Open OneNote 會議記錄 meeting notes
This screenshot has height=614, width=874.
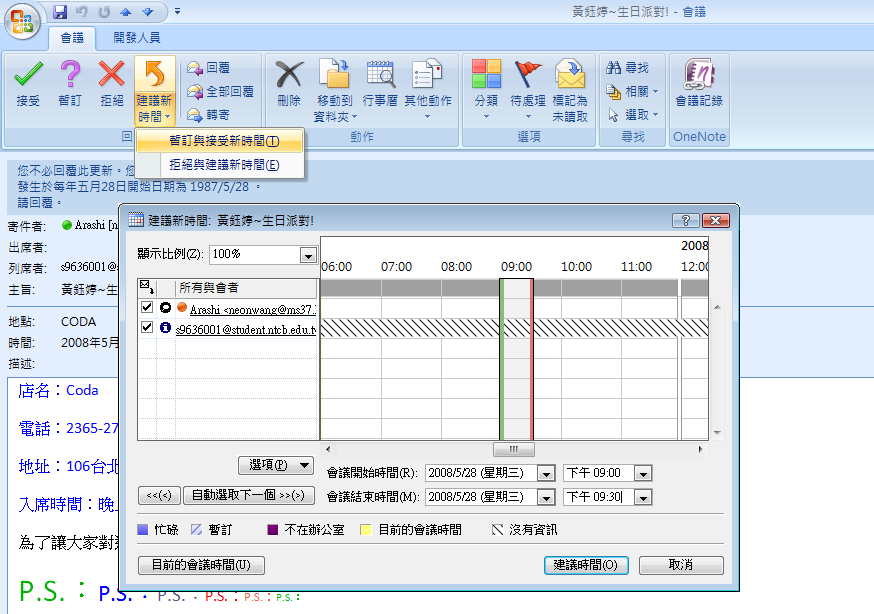pos(699,84)
